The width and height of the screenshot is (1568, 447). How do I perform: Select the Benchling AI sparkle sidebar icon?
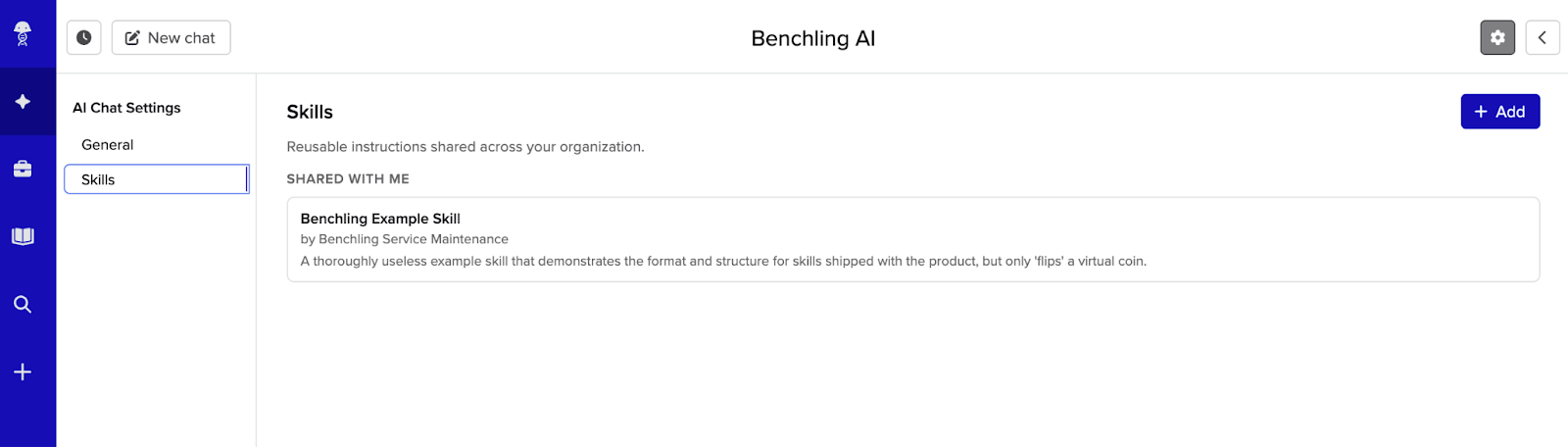click(x=23, y=102)
